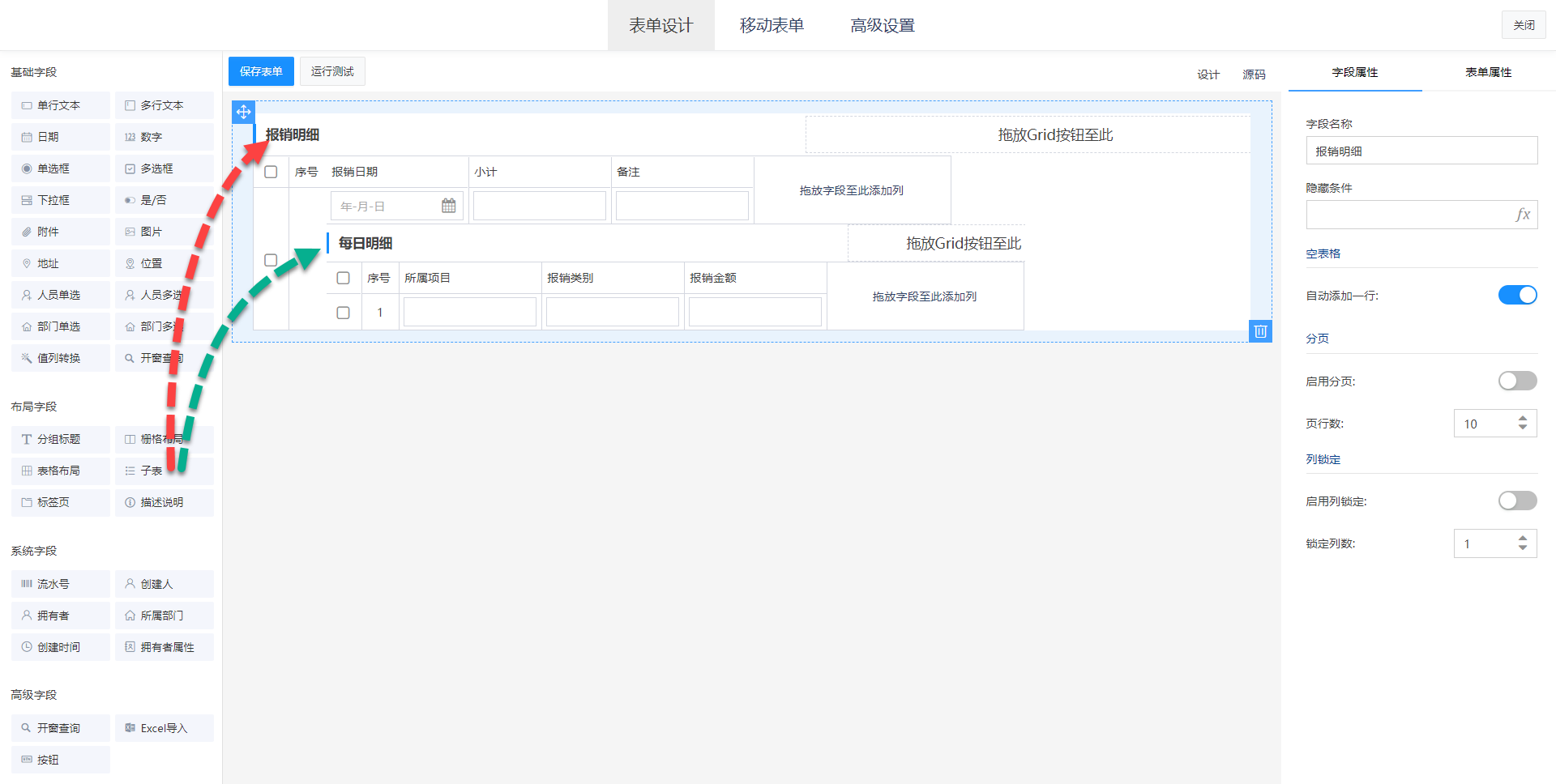Check the row checkbox beside 每日明细 sub-table

(x=271, y=260)
